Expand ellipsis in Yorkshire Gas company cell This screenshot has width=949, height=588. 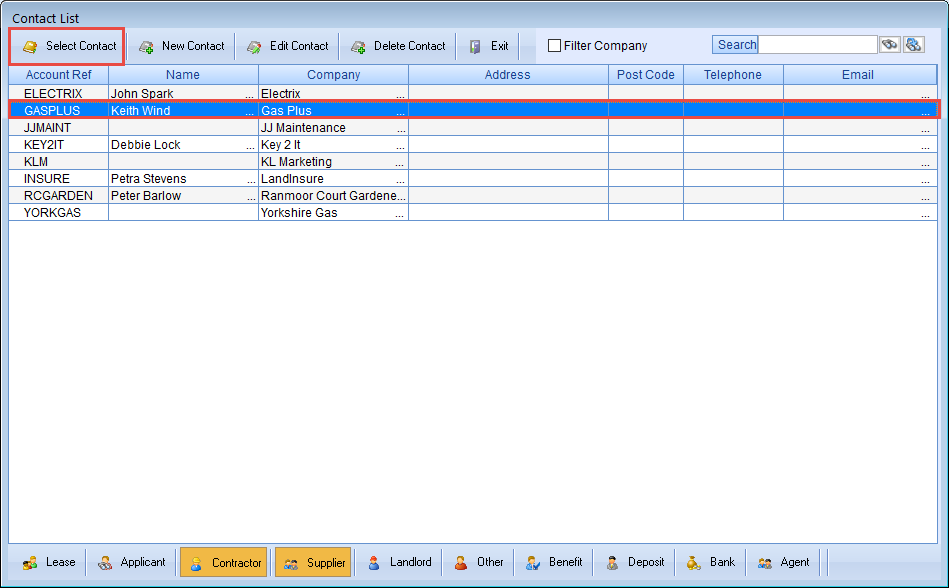point(399,214)
